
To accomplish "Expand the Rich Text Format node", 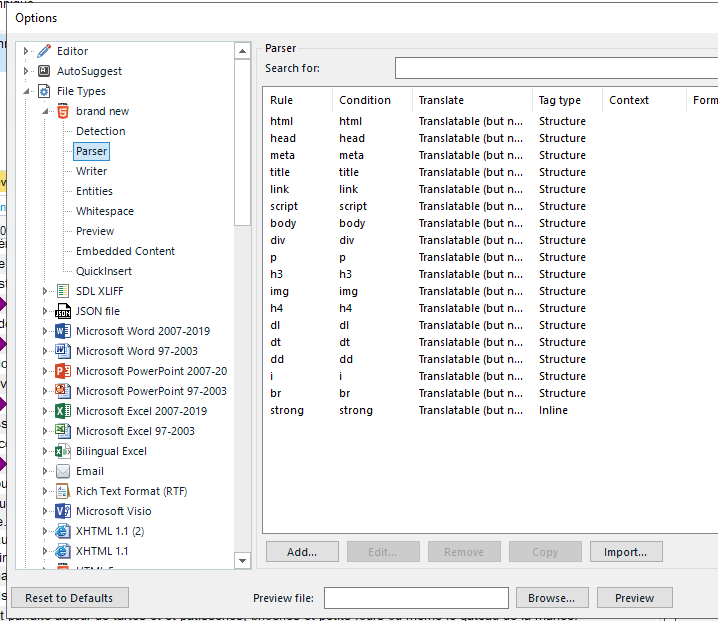I will (x=45, y=491).
